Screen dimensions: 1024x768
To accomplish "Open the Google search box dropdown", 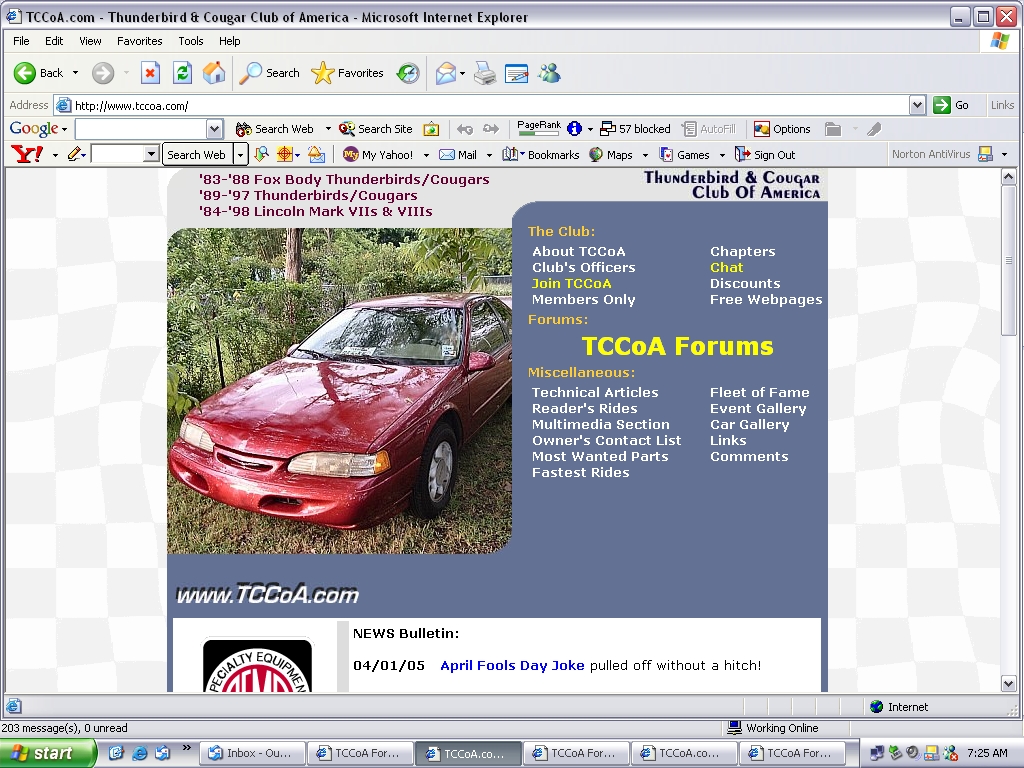I will tap(214, 129).
